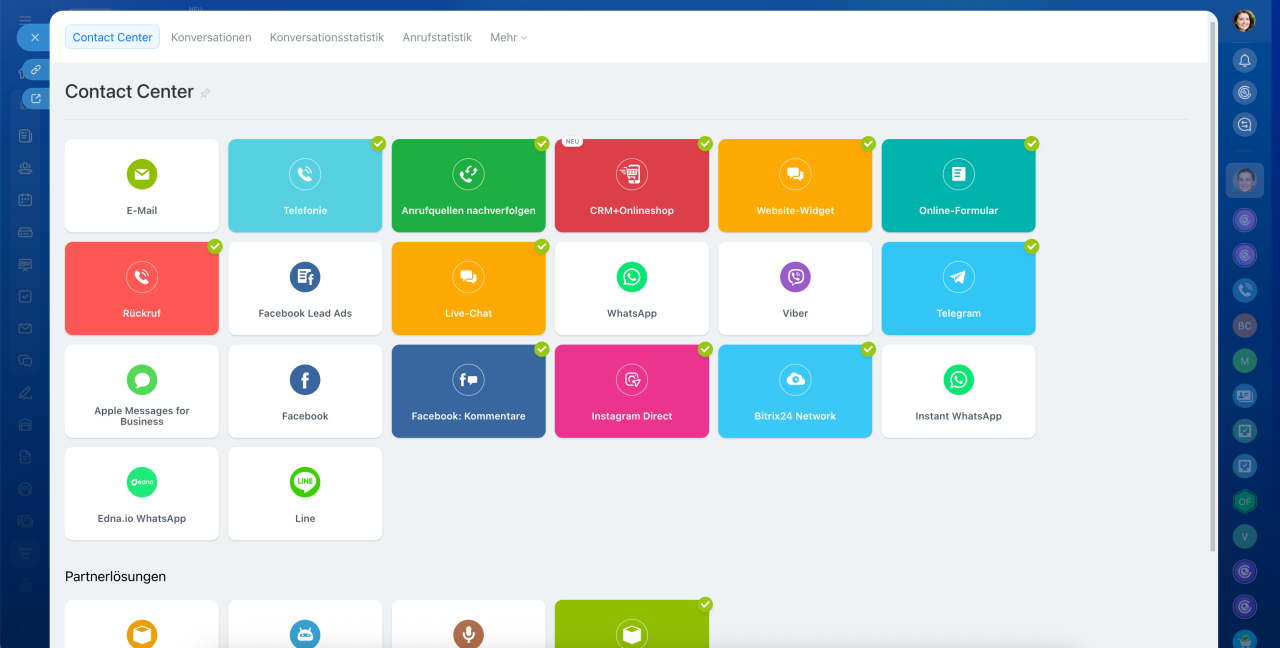Open the brown microphone partner tile

[x=468, y=624]
